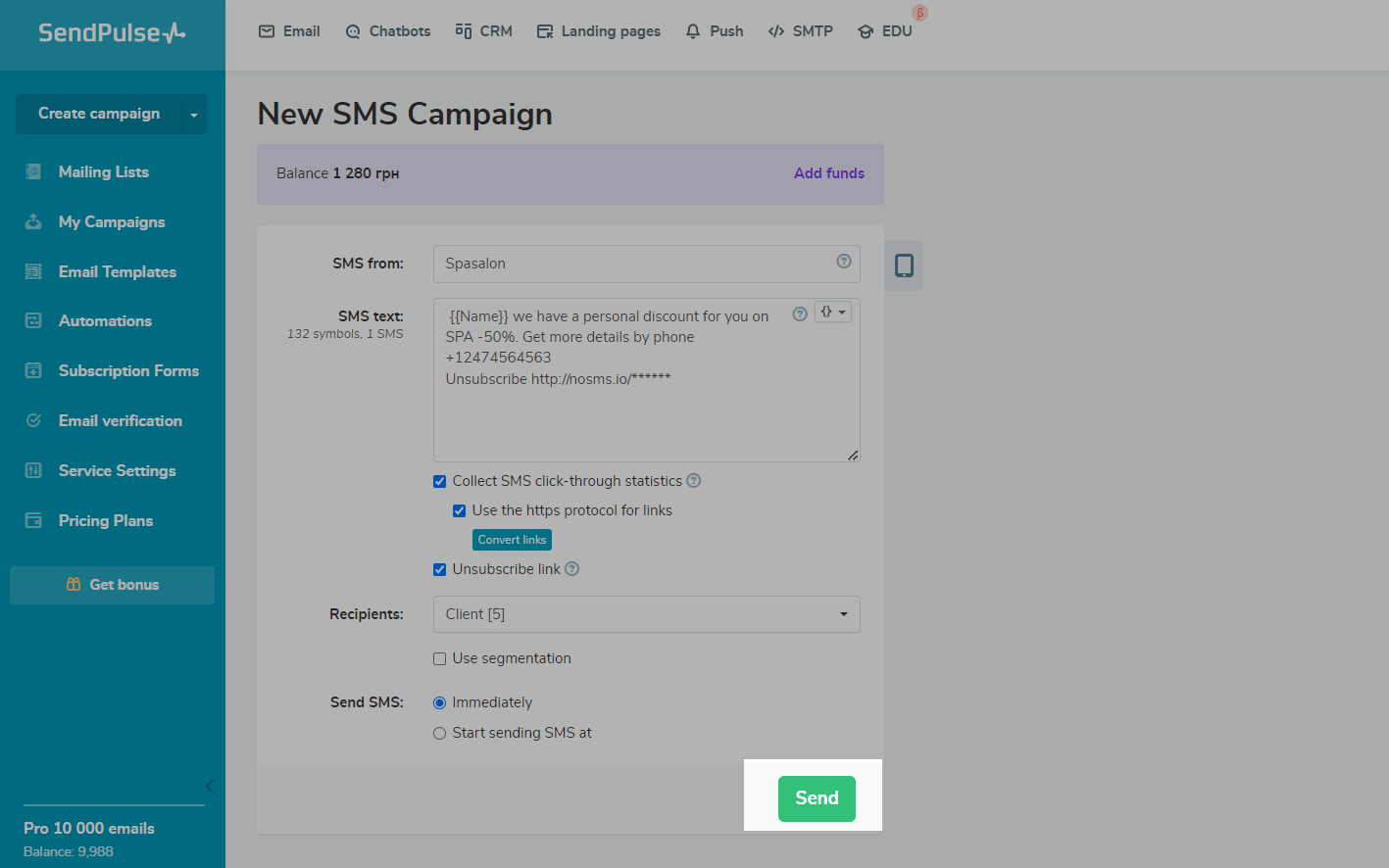Click the help icon beside click-through statistics
The width and height of the screenshot is (1389, 868).
point(694,481)
